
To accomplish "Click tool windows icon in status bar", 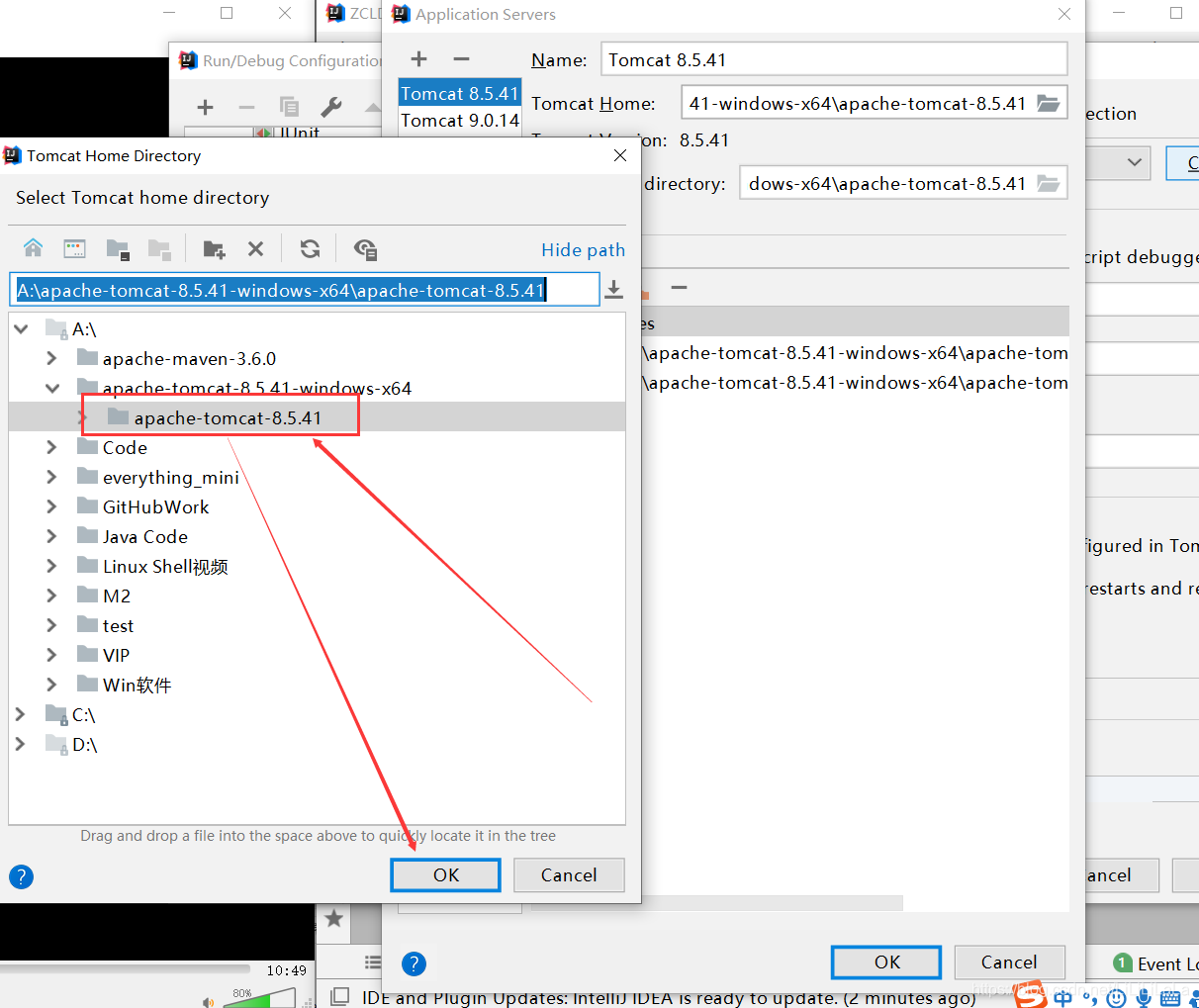I will pyautogui.click(x=339, y=996).
